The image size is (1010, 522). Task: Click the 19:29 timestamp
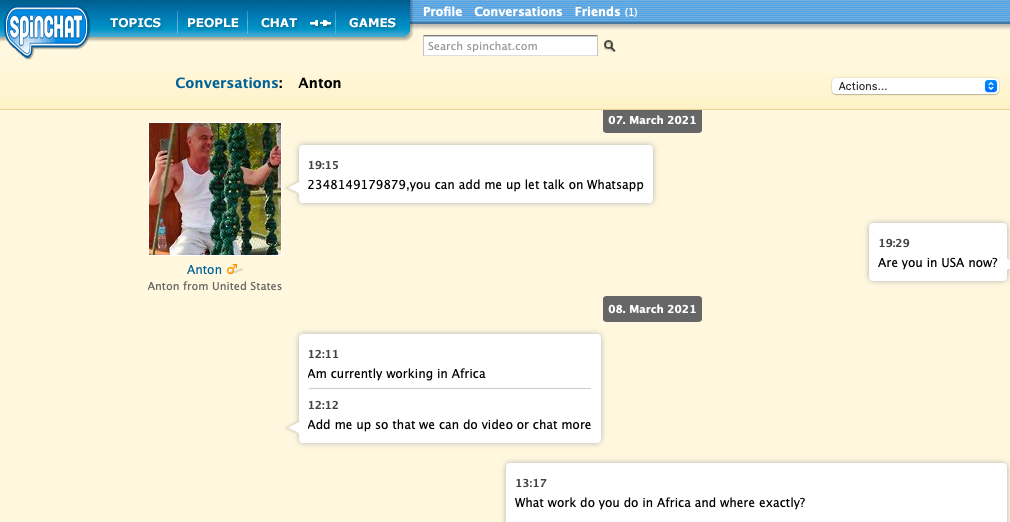coord(893,244)
